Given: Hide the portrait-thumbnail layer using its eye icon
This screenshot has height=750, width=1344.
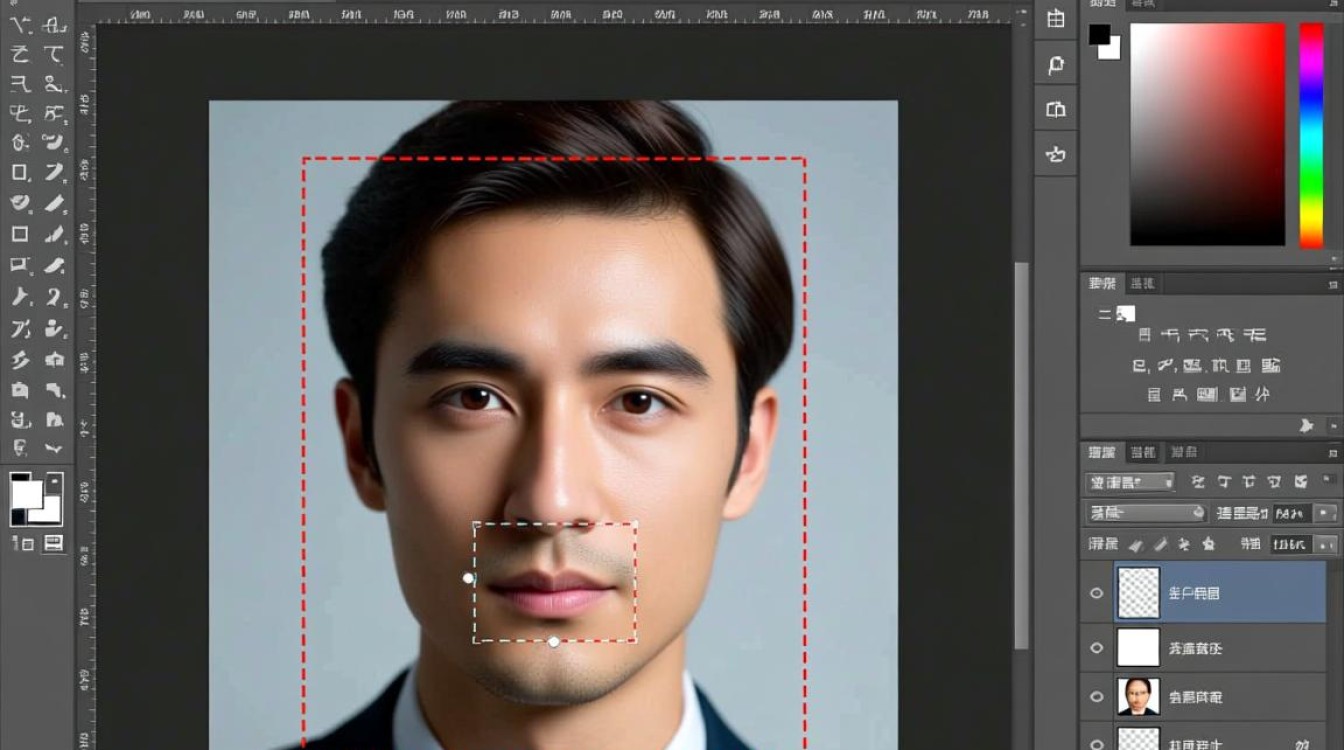Looking at the screenshot, I should (x=1096, y=697).
